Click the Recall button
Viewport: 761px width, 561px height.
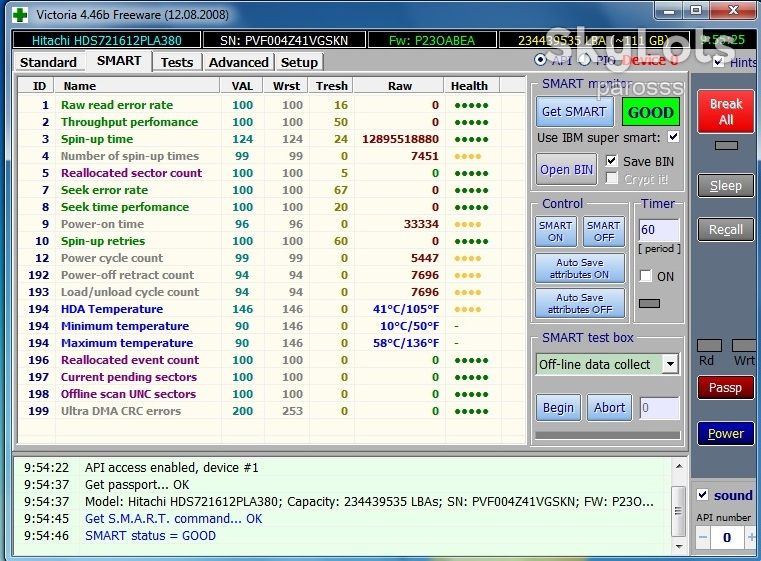(726, 230)
